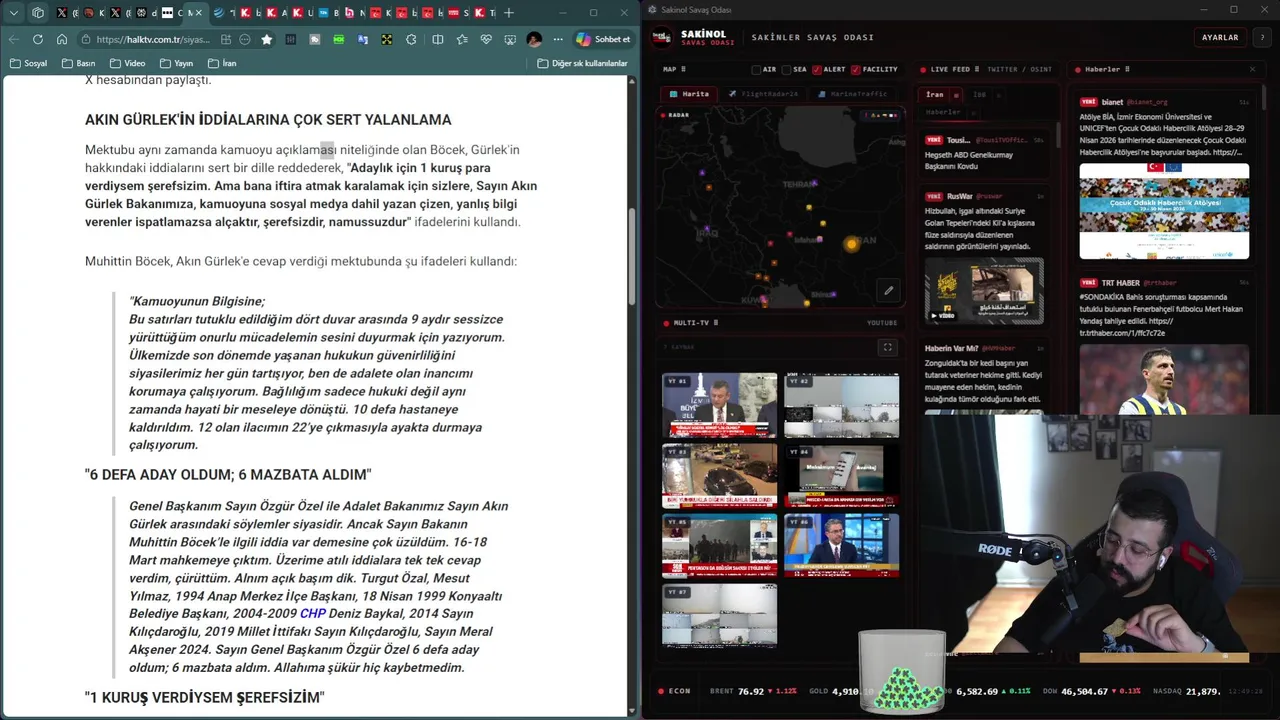Open the YT #1 stream thumbnail
Image resolution: width=1280 pixels, height=720 pixels.
[719, 405]
